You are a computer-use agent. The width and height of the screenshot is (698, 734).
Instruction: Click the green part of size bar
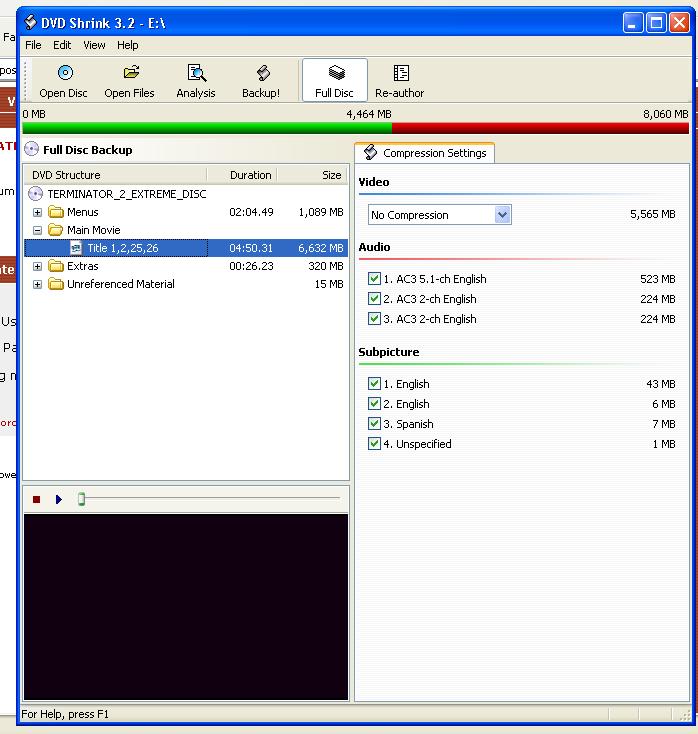pos(207,128)
